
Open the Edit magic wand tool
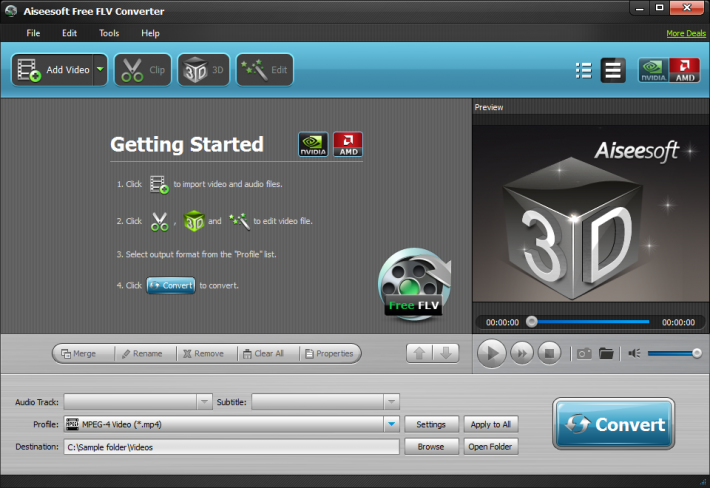264,70
